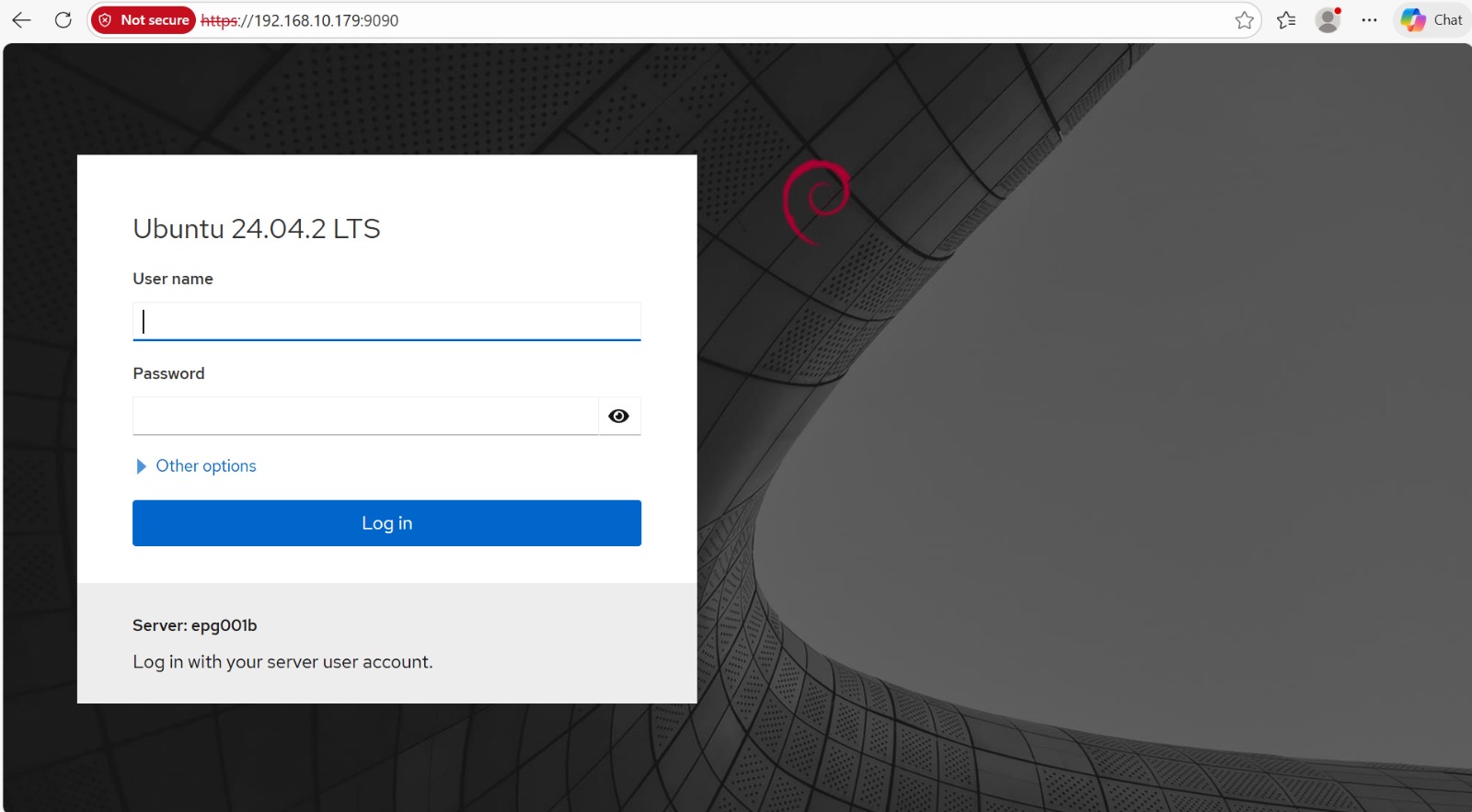Click the User name field label

pos(173,279)
